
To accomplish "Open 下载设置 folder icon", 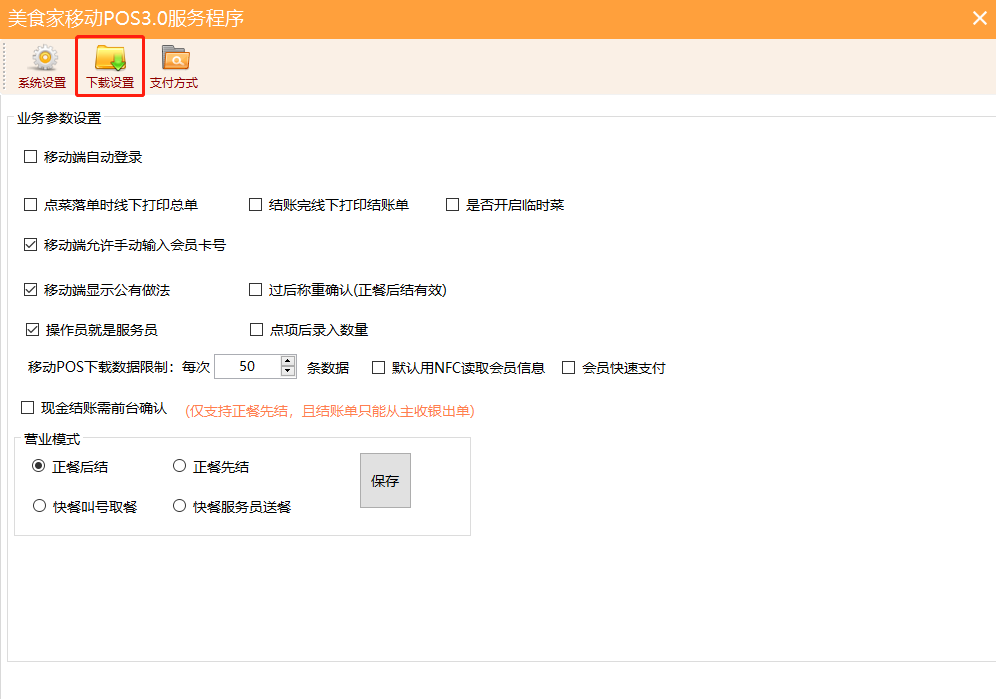I will [110, 66].
